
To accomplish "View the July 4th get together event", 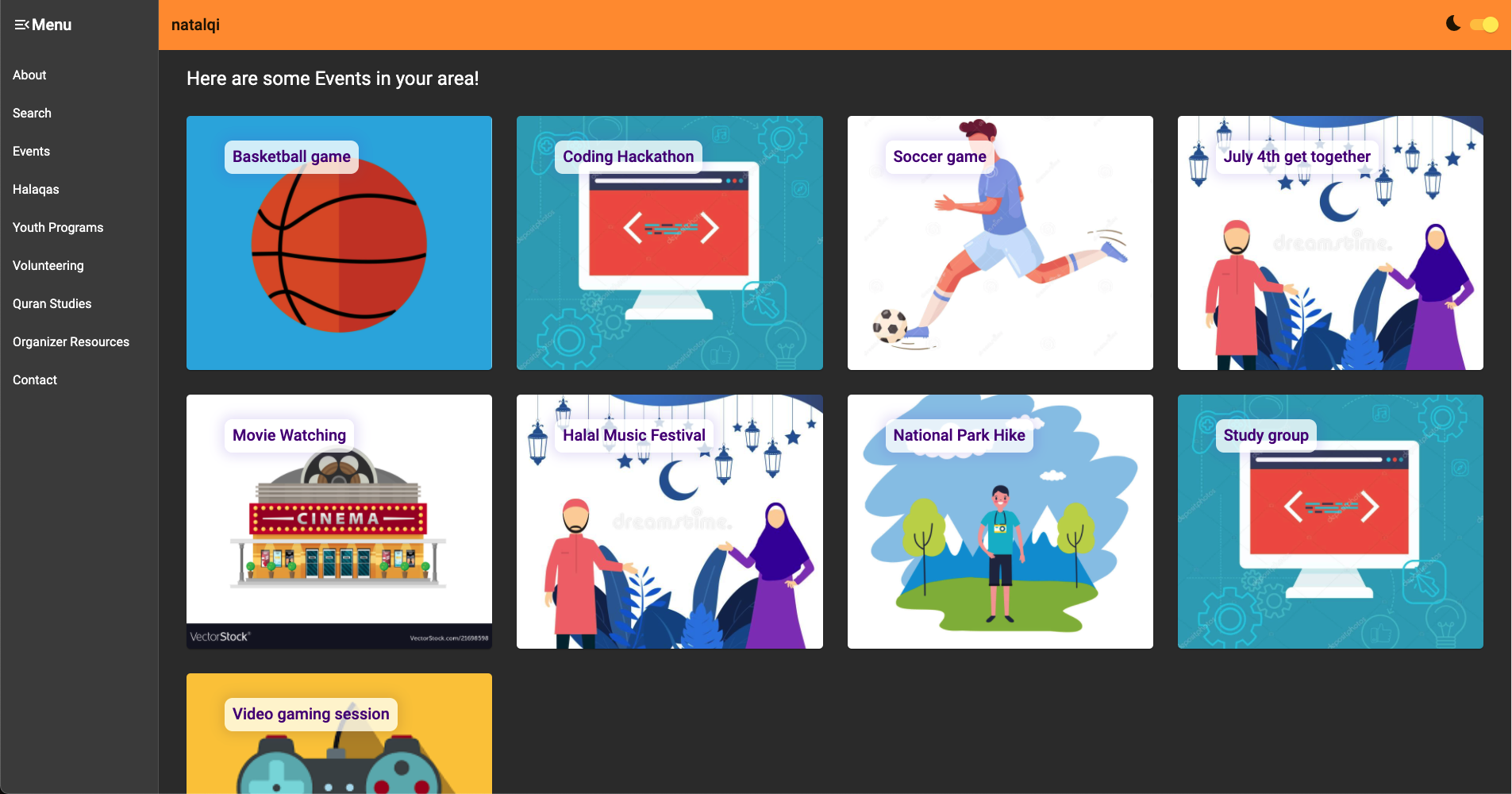I will (x=1330, y=243).
